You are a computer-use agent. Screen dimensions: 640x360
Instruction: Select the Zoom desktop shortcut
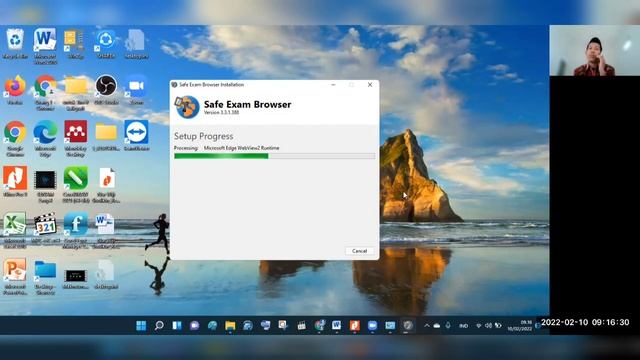[x=136, y=90]
